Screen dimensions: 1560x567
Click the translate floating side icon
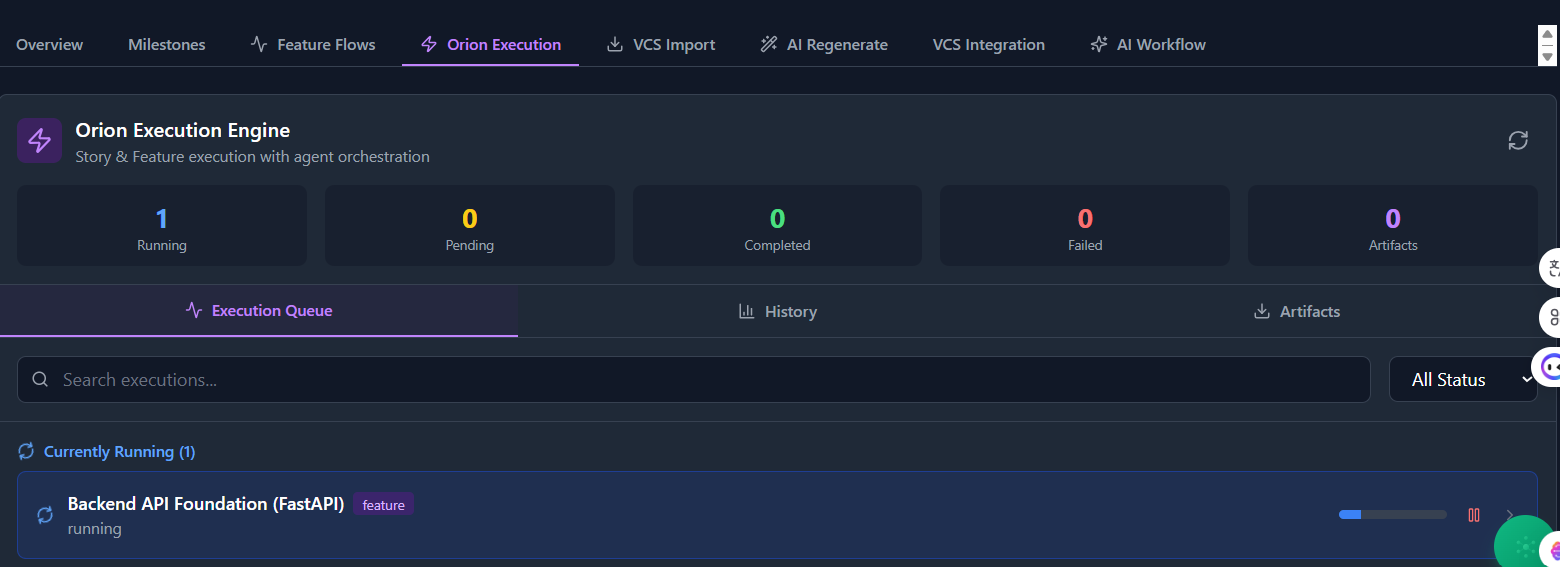point(1551,267)
